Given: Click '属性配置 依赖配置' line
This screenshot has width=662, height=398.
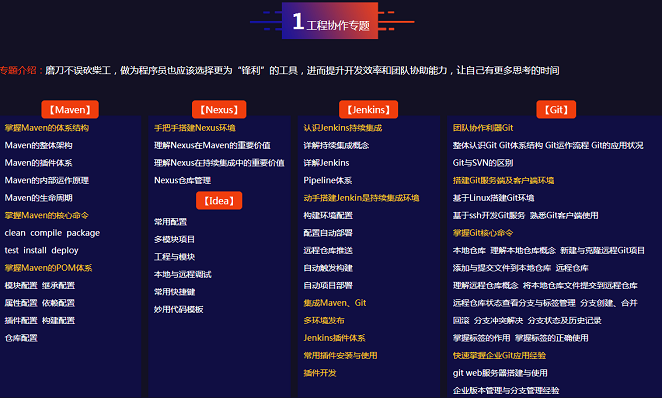Looking at the screenshot, I should (x=40, y=303).
